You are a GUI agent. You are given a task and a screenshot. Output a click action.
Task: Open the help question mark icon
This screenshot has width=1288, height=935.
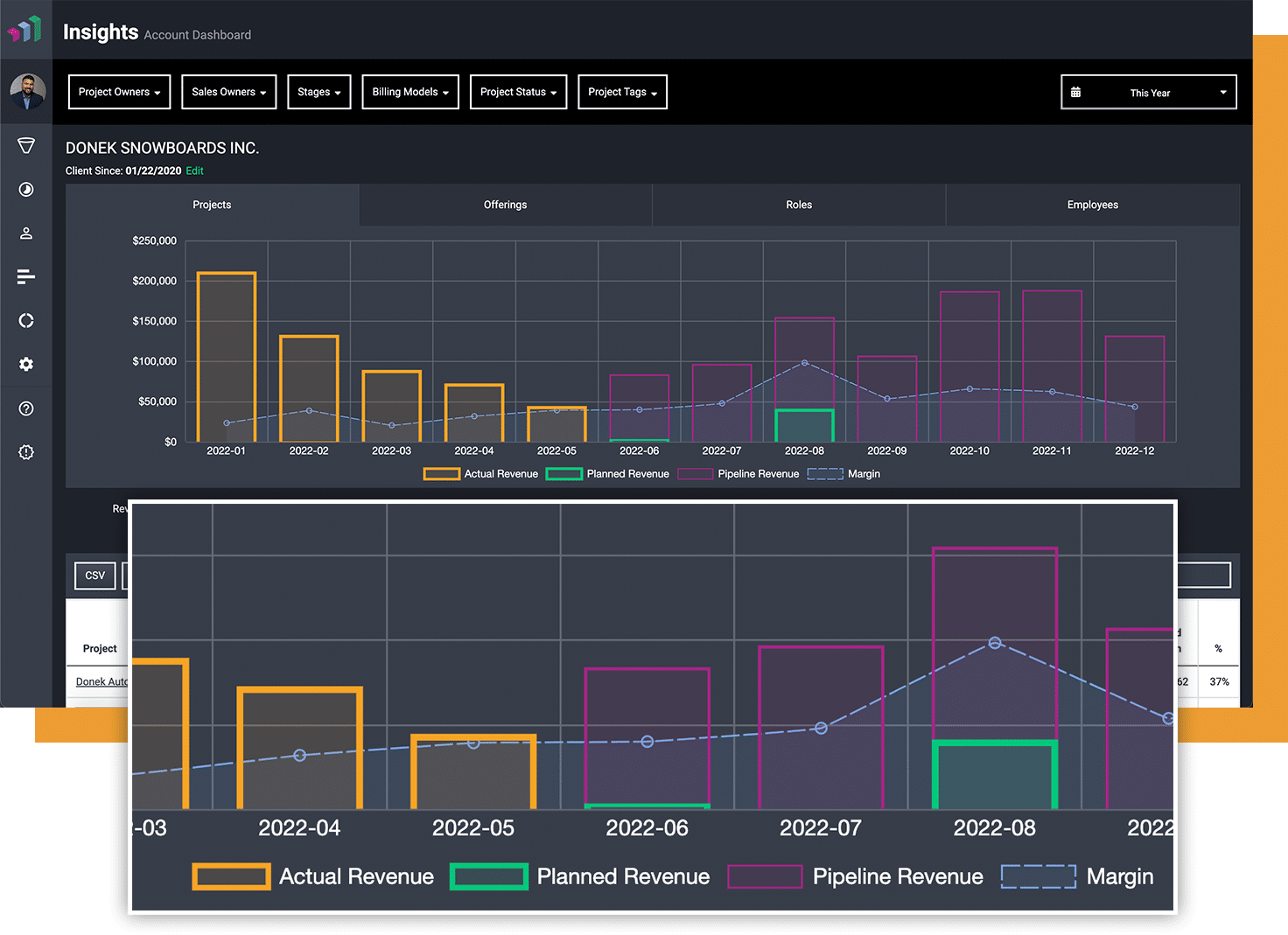[26, 408]
